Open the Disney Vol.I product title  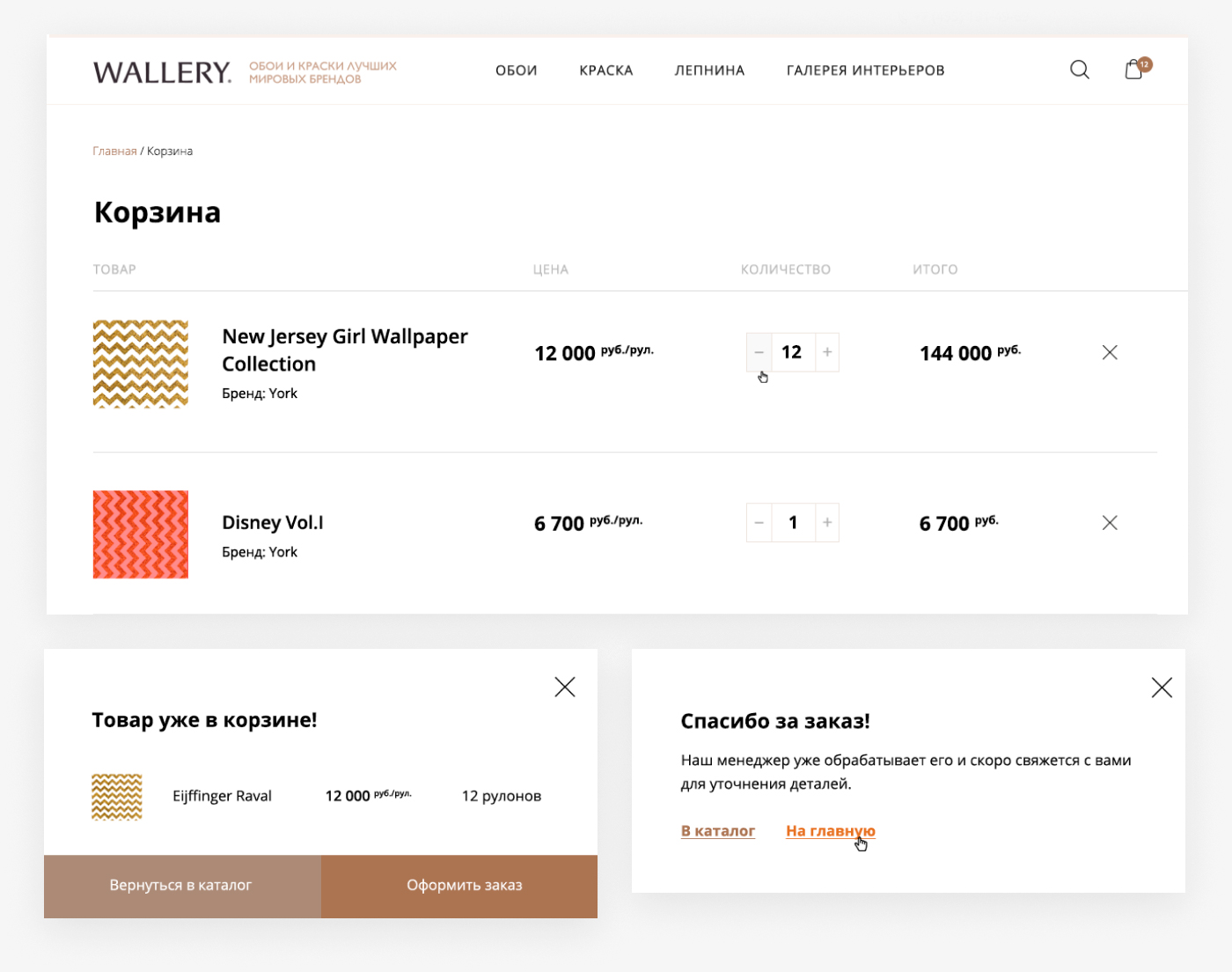(x=273, y=522)
